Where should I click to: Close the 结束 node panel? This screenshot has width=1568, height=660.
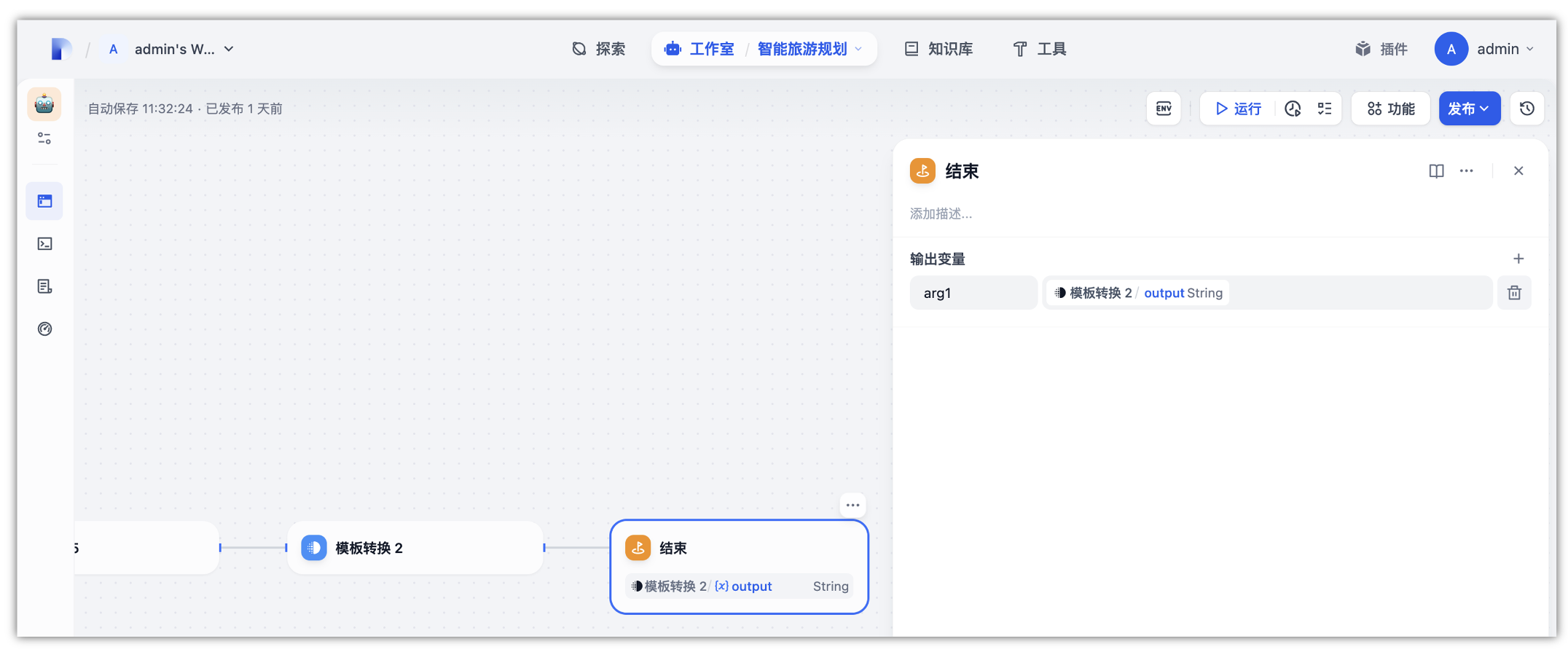click(1518, 171)
